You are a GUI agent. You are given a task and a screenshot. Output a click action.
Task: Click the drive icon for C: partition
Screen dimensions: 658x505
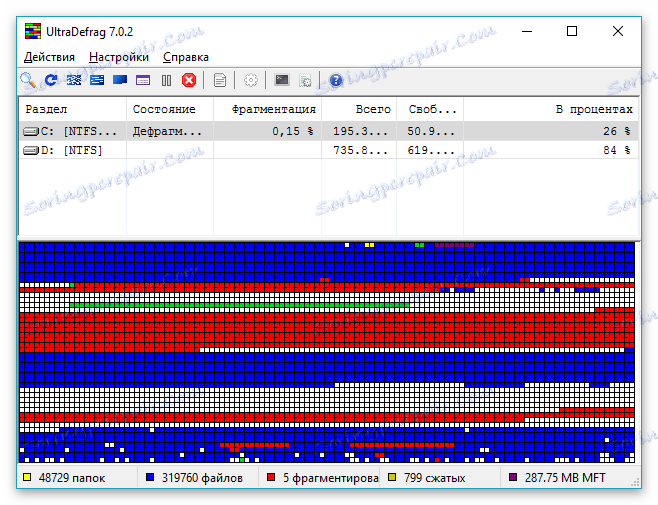pyautogui.click(x=31, y=132)
